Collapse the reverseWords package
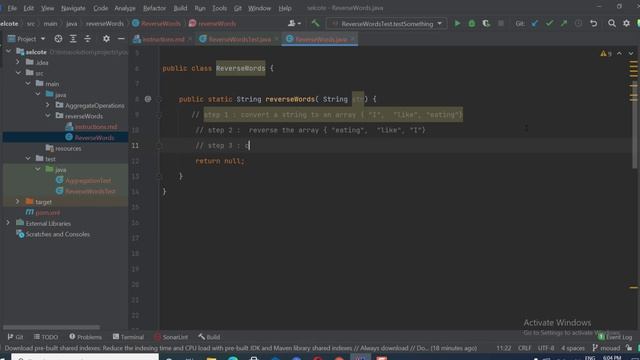The width and height of the screenshot is (640, 360). pyautogui.click(x=48, y=116)
